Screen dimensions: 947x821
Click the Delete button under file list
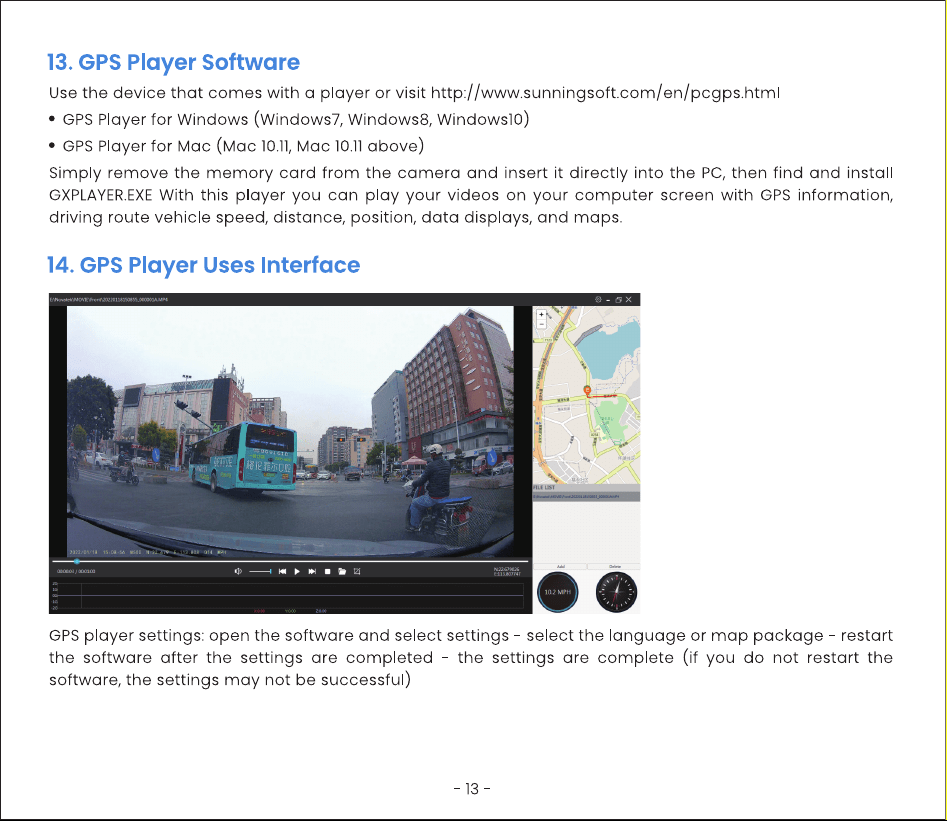tap(614, 567)
